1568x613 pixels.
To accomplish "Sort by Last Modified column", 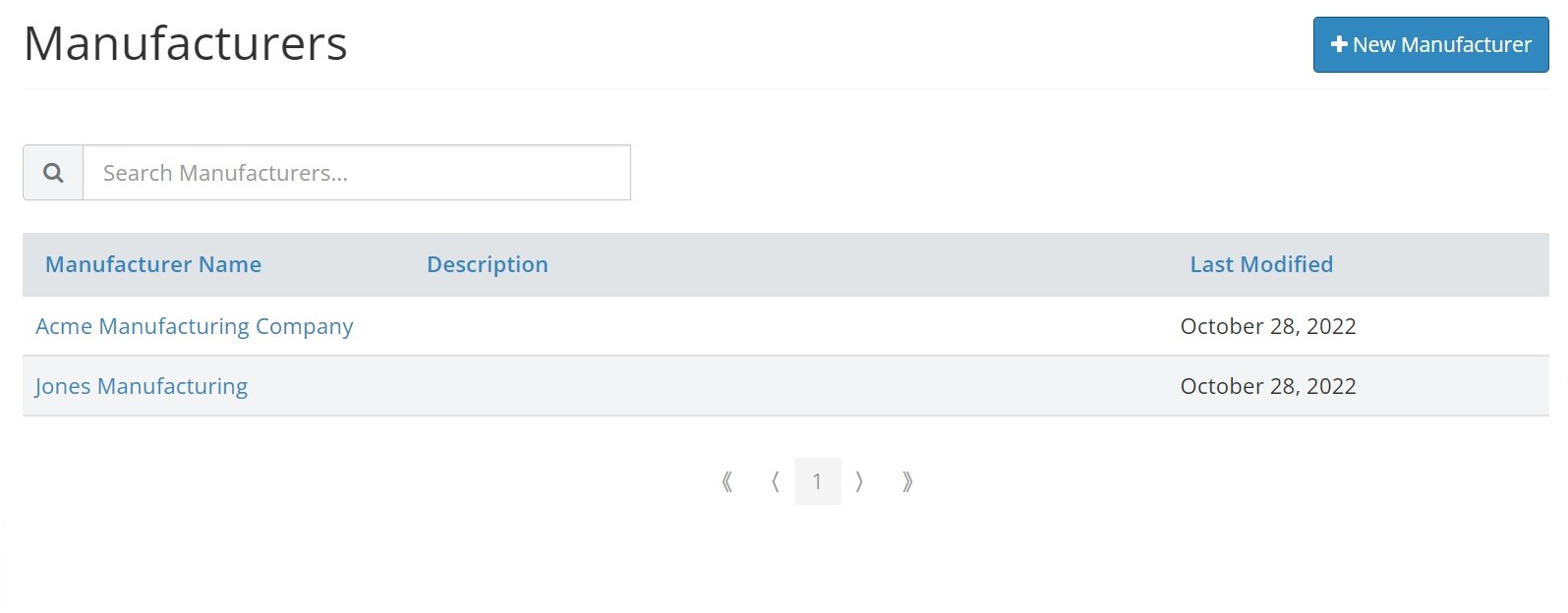I will click(x=1261, y=264).
